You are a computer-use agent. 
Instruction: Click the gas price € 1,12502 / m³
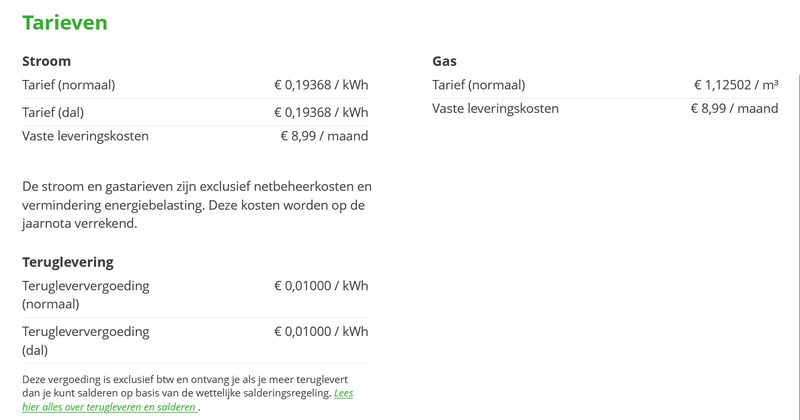(736, 85)
